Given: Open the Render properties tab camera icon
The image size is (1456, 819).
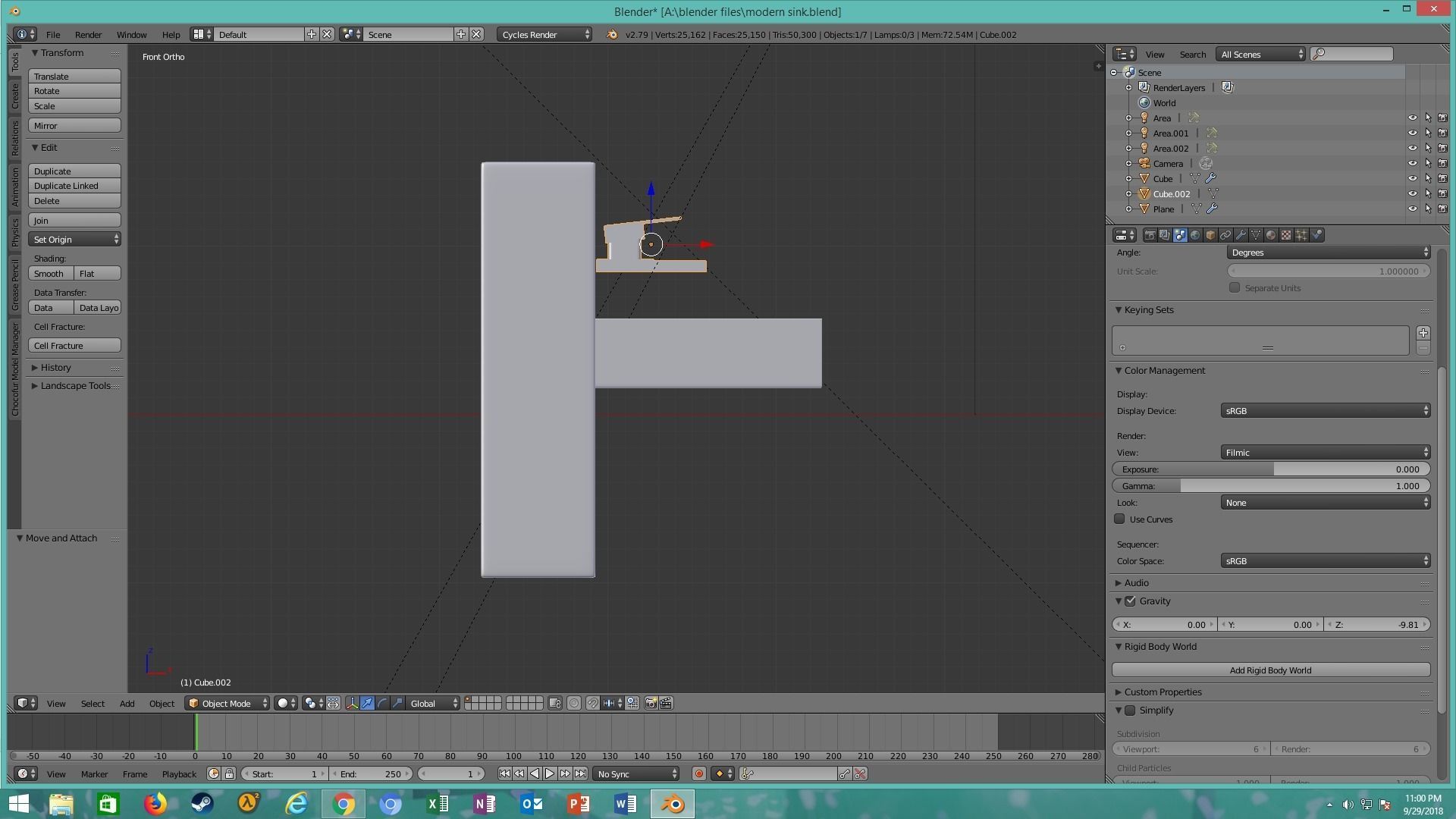Looking at the screenshot, I should coord(1150,235).
